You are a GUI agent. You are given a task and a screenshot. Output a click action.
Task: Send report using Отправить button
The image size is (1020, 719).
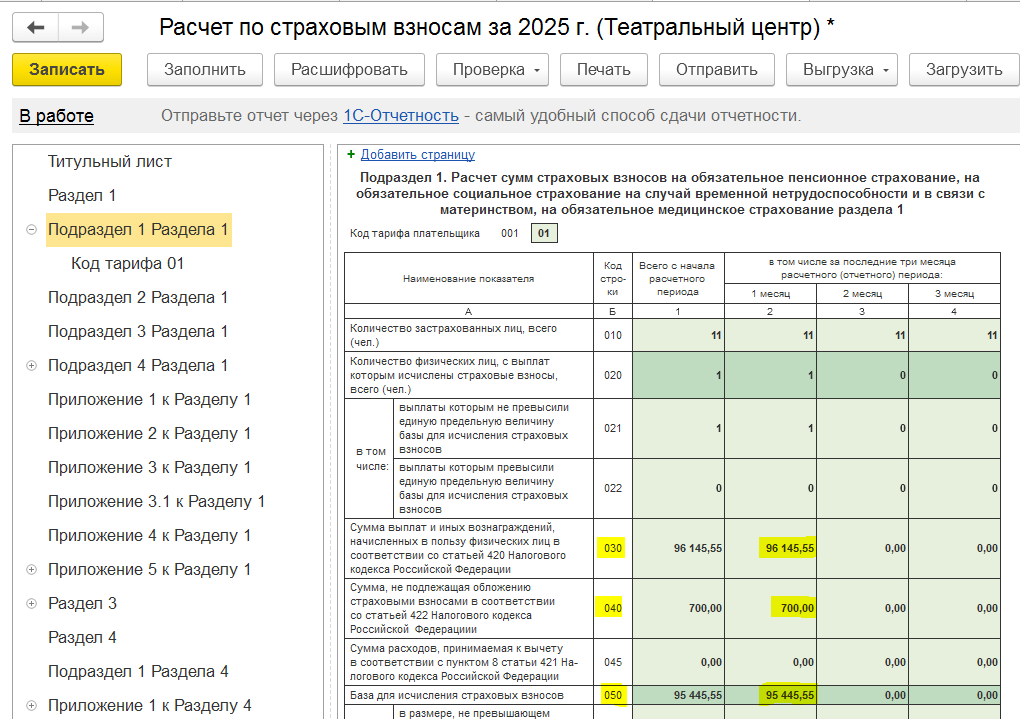716,70
